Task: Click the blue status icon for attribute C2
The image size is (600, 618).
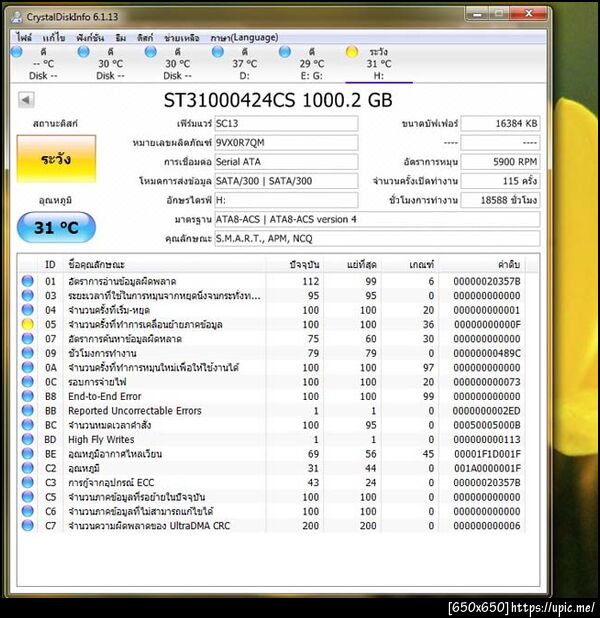Action: 28,468
